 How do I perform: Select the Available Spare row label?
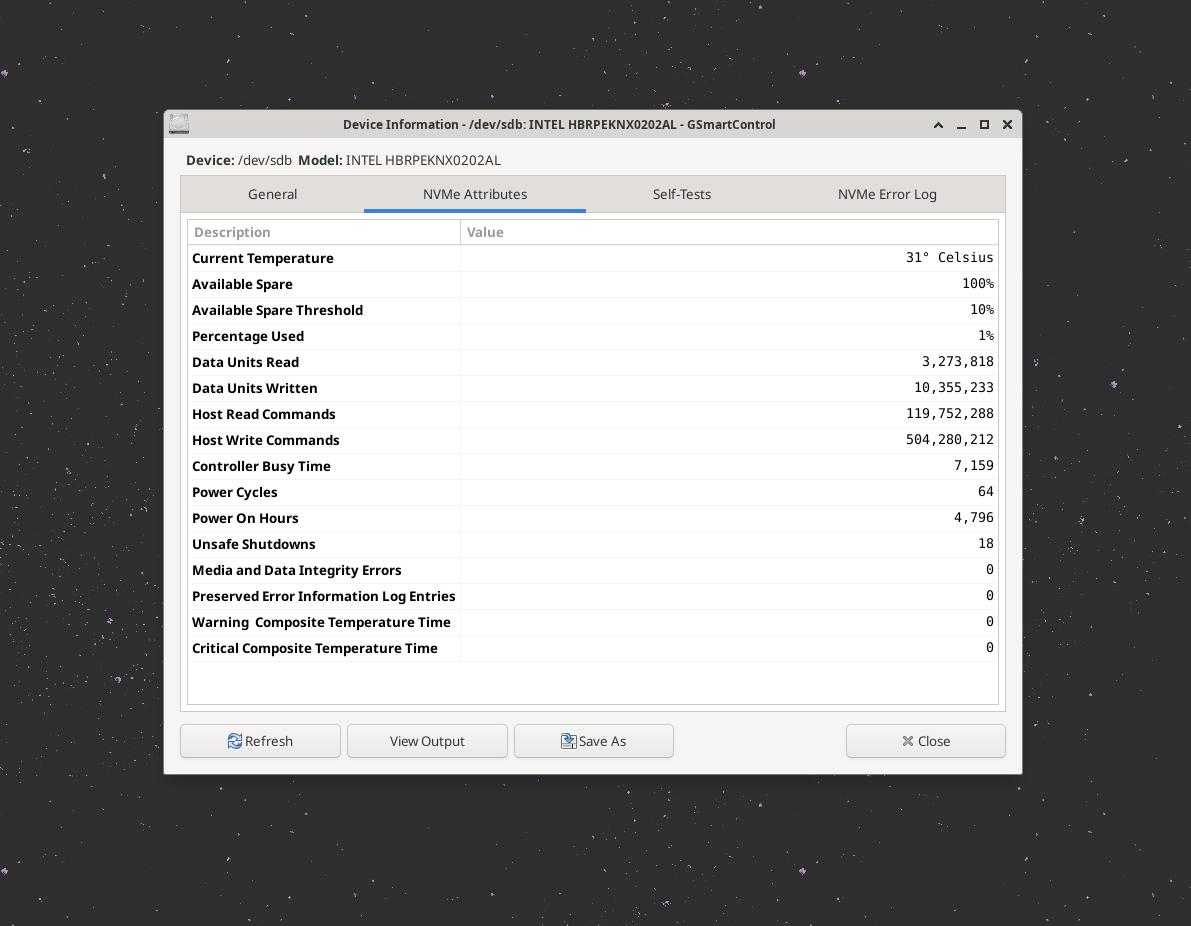(x=242, y=284)
